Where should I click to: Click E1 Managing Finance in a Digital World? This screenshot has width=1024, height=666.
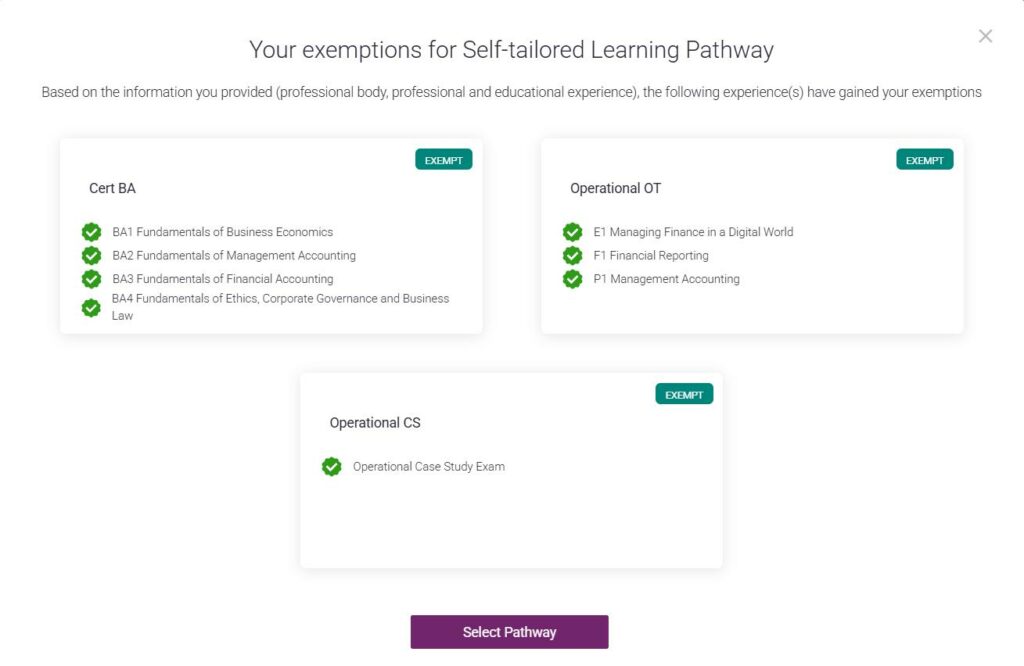693,232
